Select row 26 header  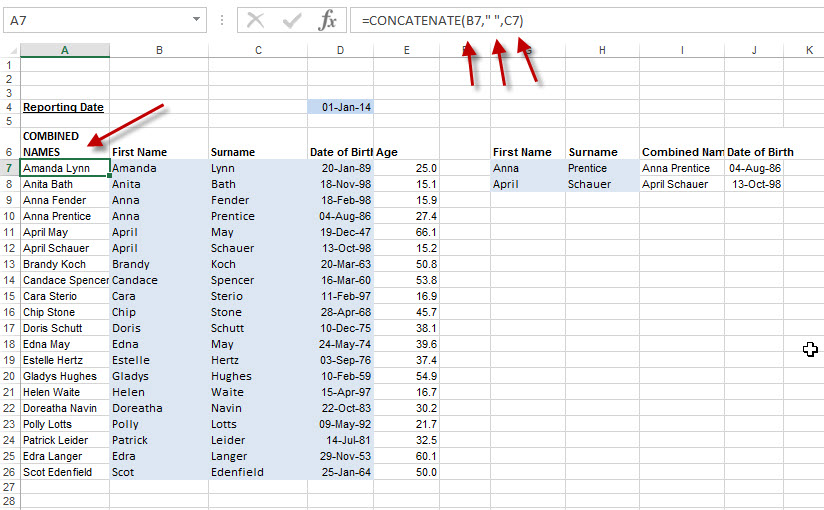[x=10, y=472]
